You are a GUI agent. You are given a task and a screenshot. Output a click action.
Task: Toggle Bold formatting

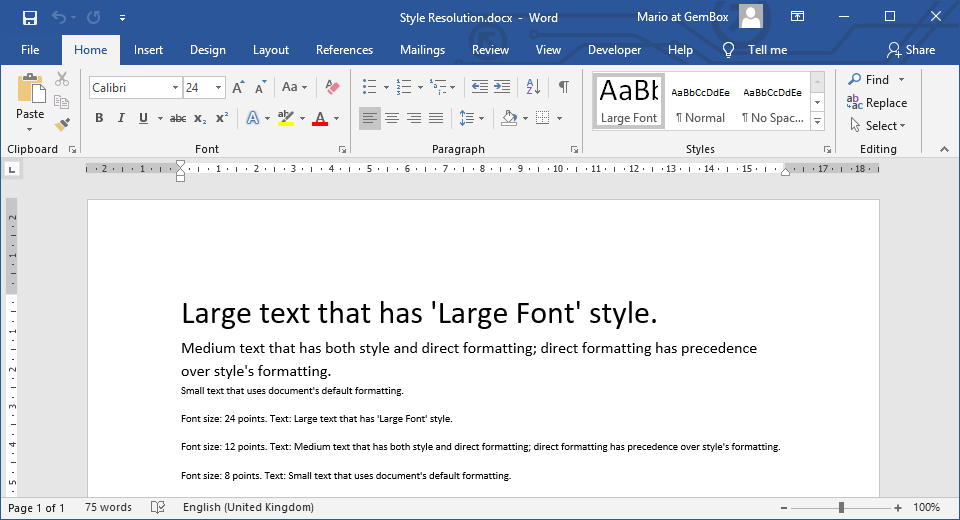tap(99, 118)
